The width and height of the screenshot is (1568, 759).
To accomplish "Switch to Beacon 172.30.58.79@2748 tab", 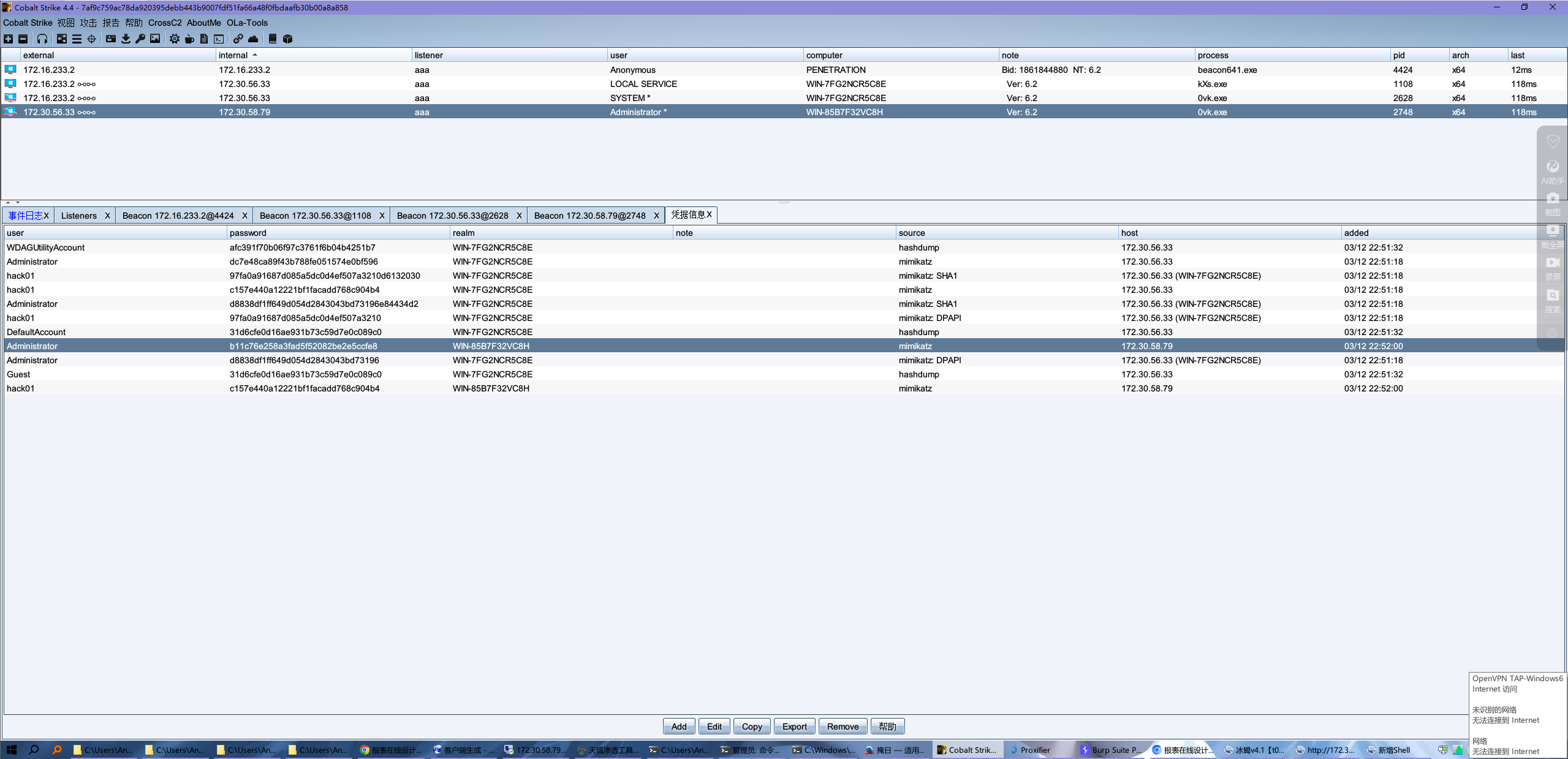I will [x=589, y=216].
